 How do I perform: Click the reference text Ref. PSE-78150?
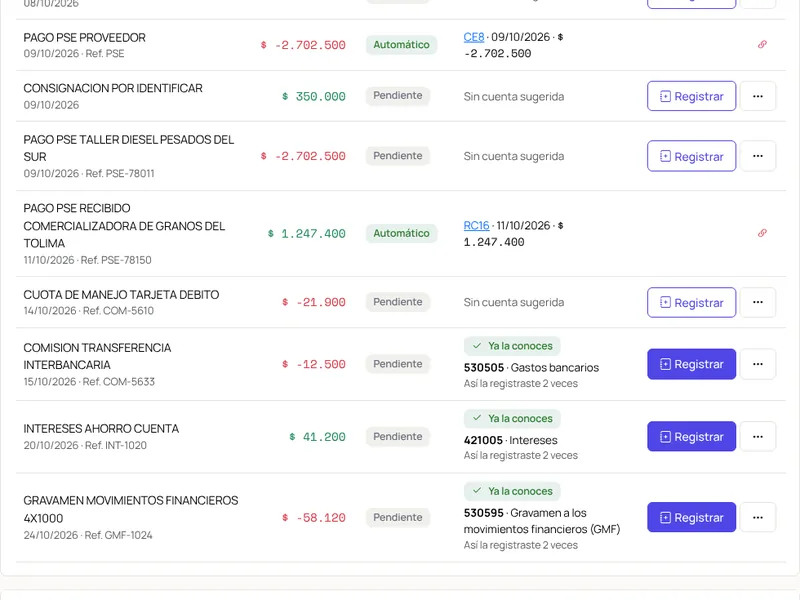click(x=116, y=260)
